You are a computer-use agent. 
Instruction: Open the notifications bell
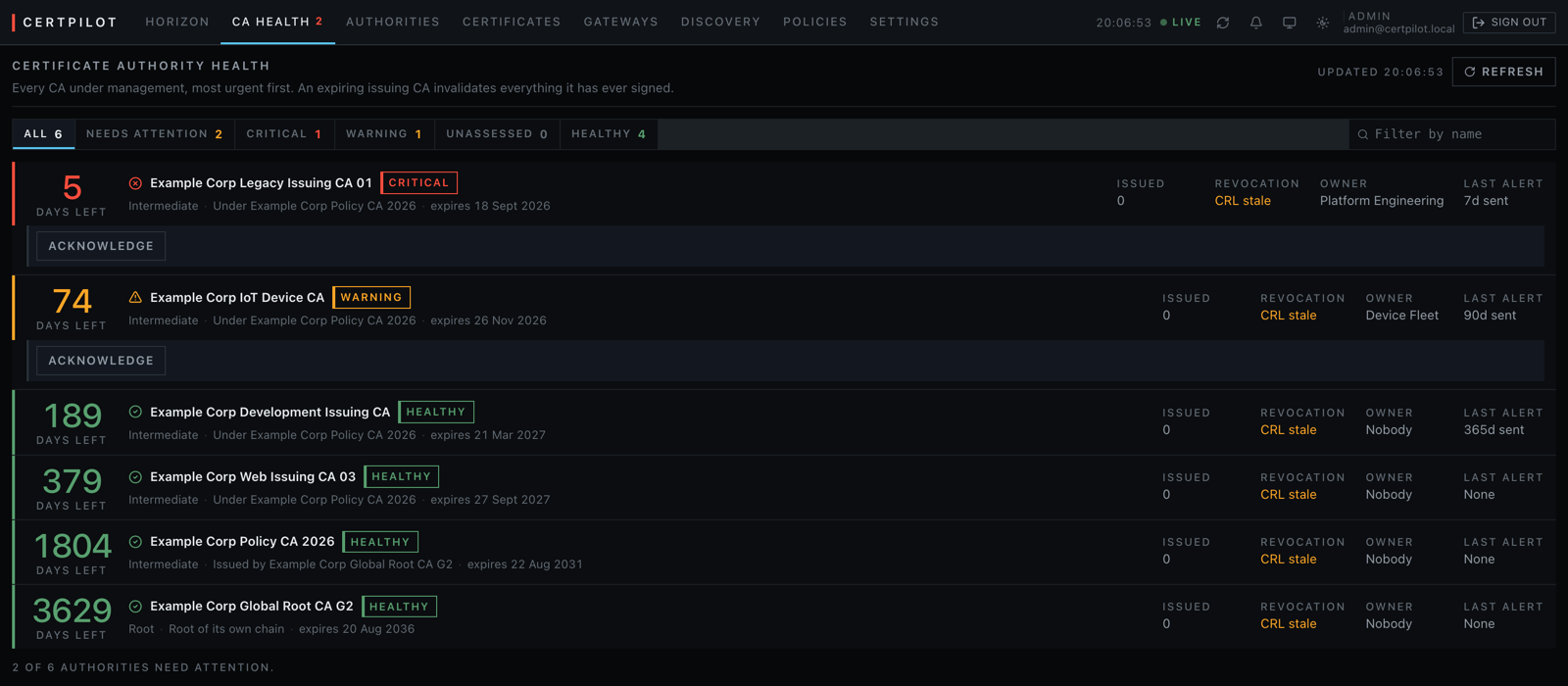1256,23
